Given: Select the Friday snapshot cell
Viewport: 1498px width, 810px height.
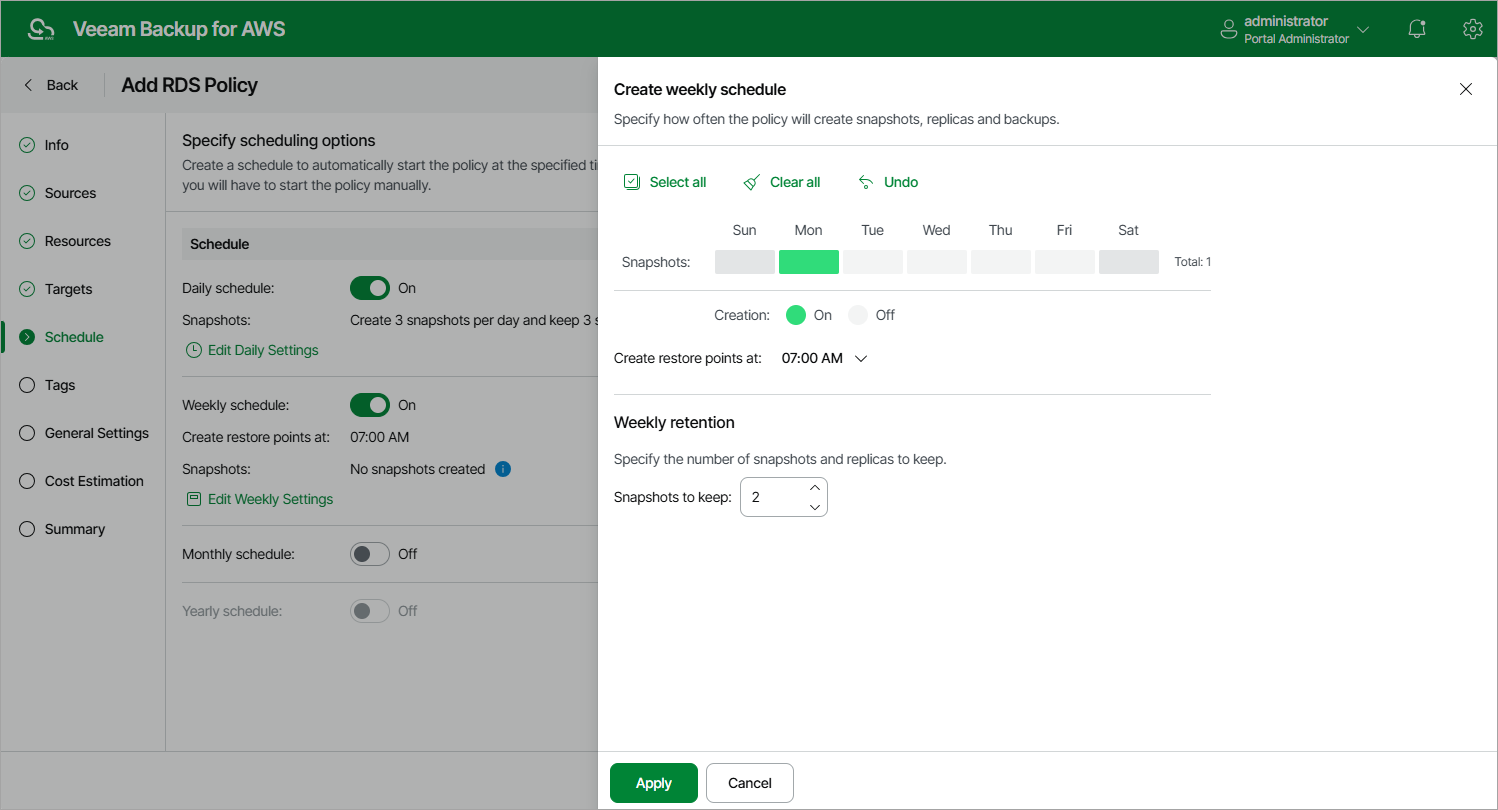Looking at the screenshot, I should tap(1065, 262).
